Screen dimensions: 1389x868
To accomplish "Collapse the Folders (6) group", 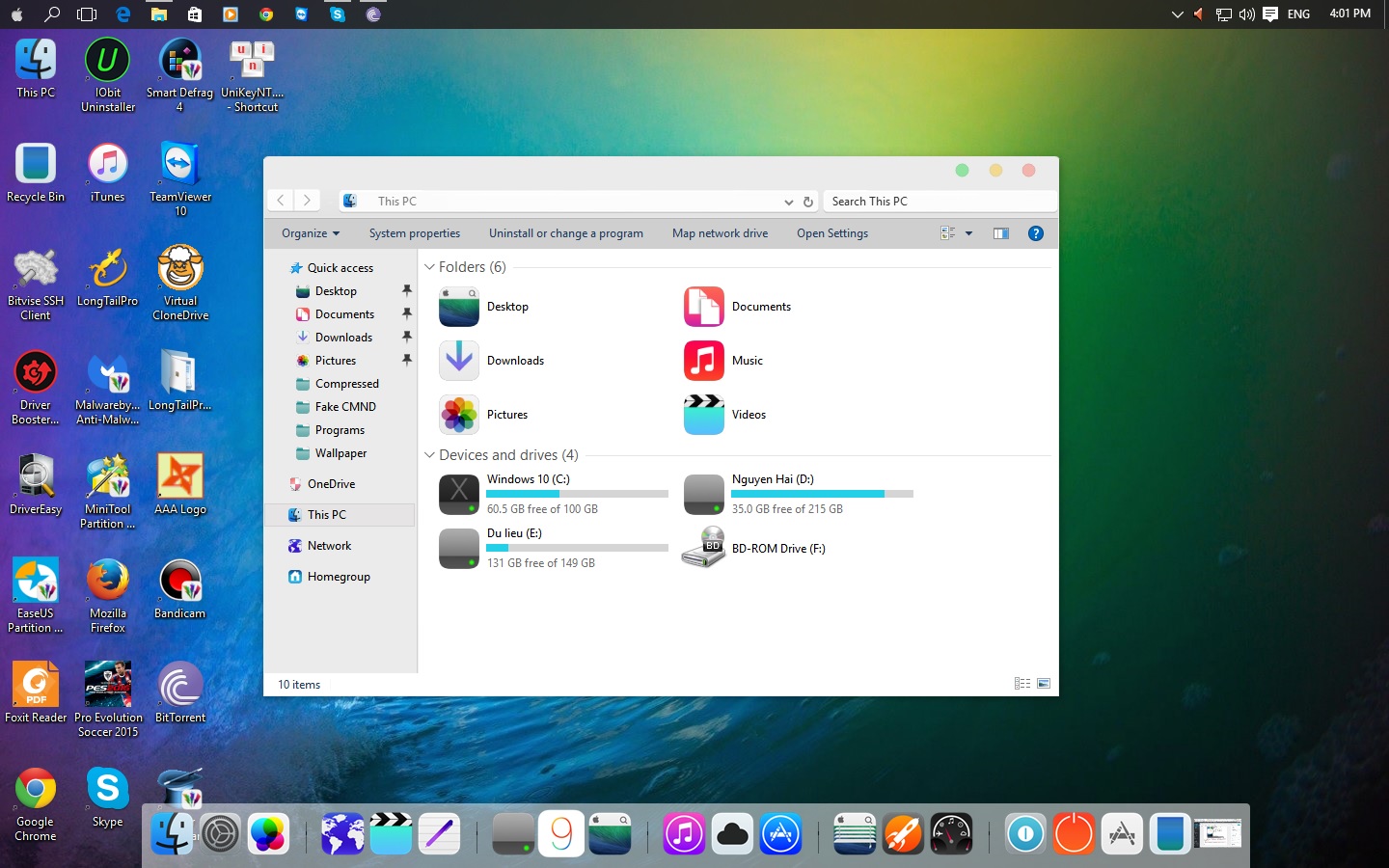I will tap(429, 267).
